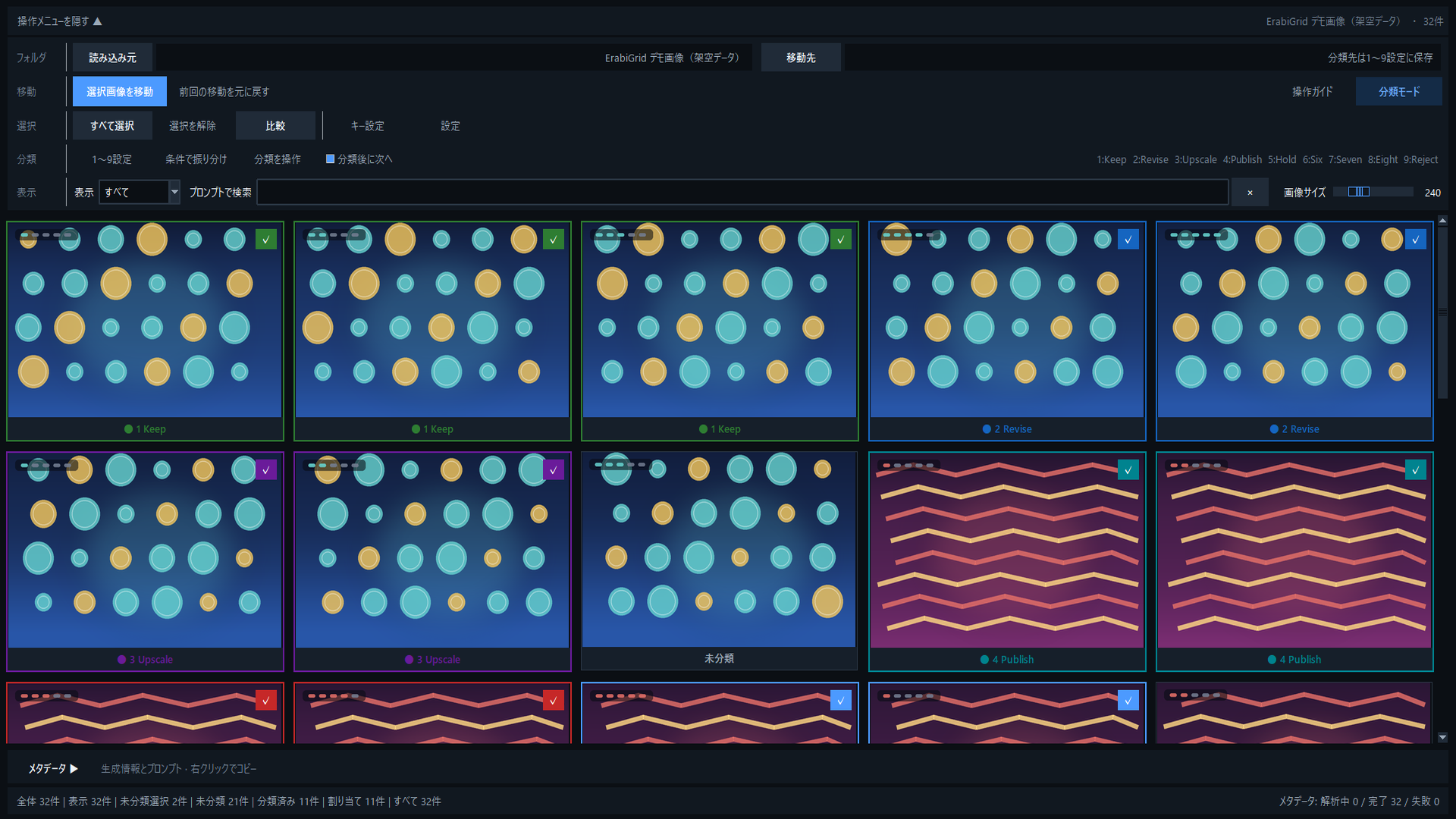Uncheck the second 1 Keep image checkmark
Viewport: 1456px width, 819px height.
point(554,240)
